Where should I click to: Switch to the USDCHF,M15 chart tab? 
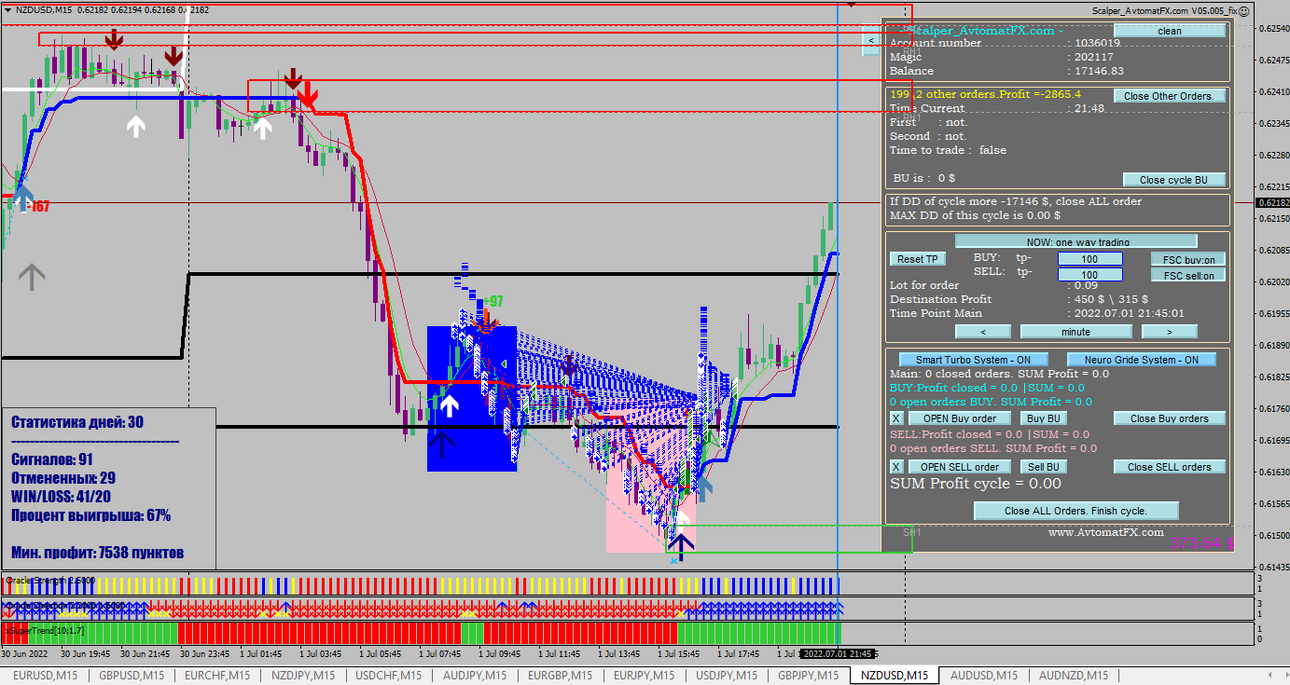[389, 676]
